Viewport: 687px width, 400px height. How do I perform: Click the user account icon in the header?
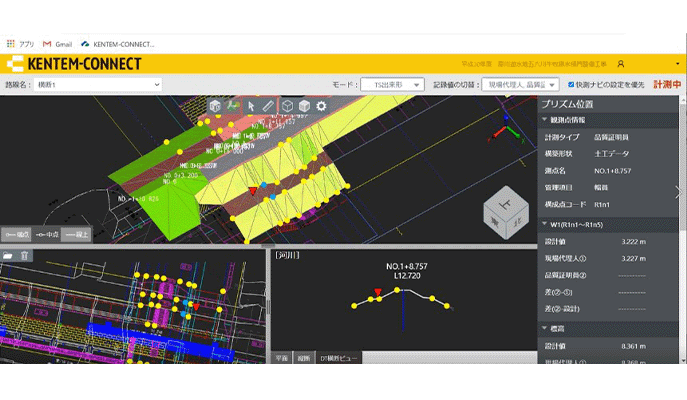pos(620,64)
